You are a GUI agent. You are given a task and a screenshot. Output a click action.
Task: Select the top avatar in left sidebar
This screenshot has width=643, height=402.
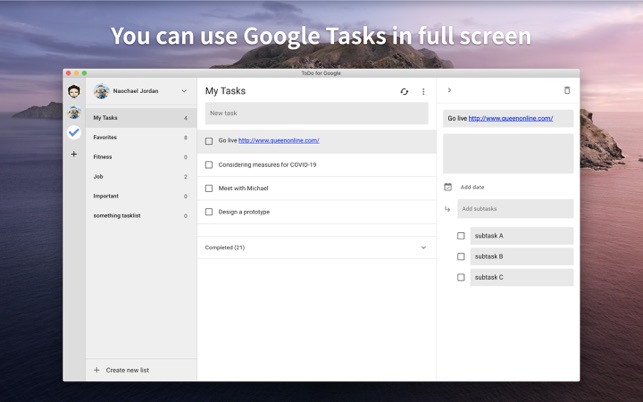[x=74, y=92]
